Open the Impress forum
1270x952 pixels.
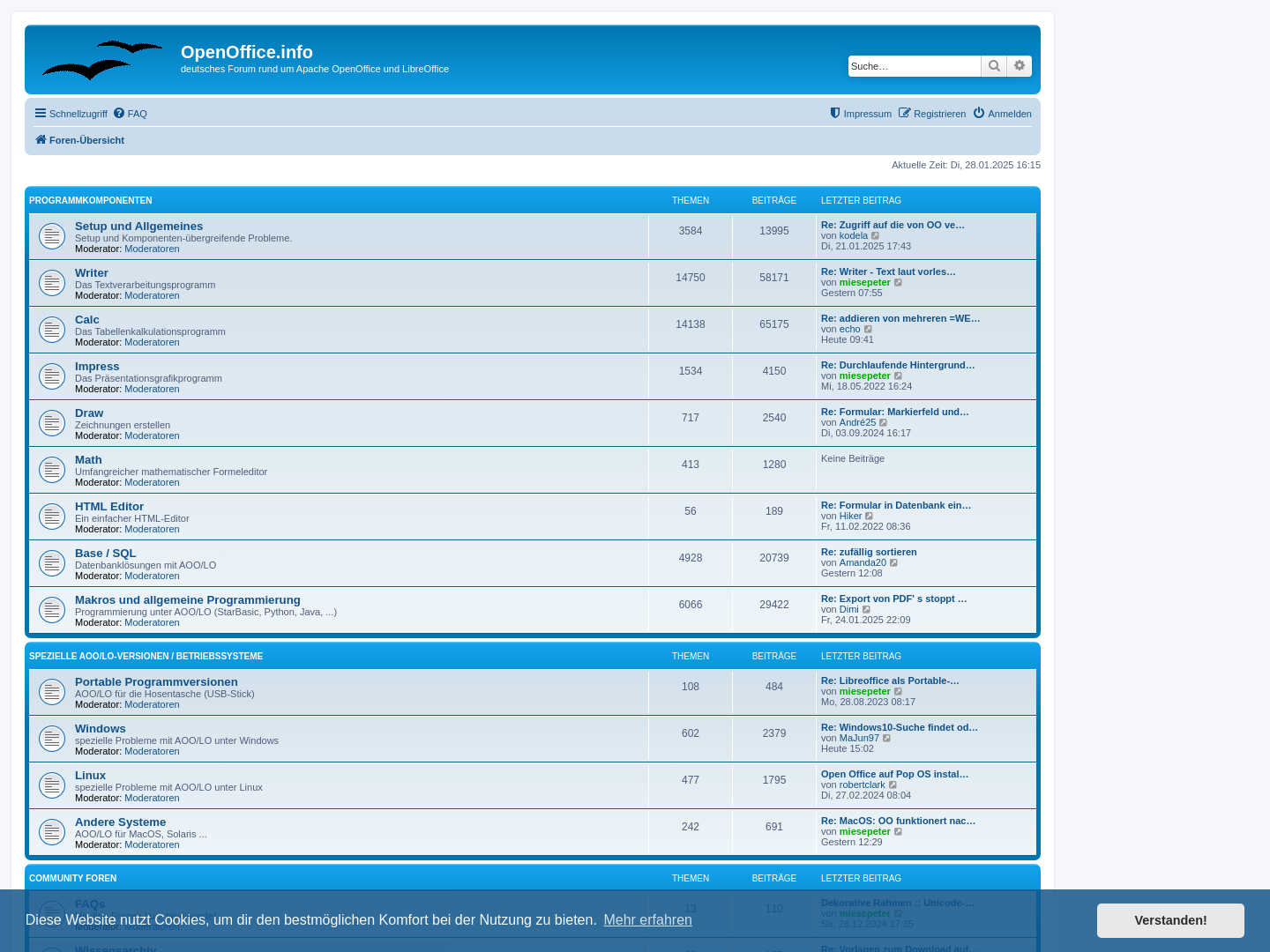click(x=97, y=367)
